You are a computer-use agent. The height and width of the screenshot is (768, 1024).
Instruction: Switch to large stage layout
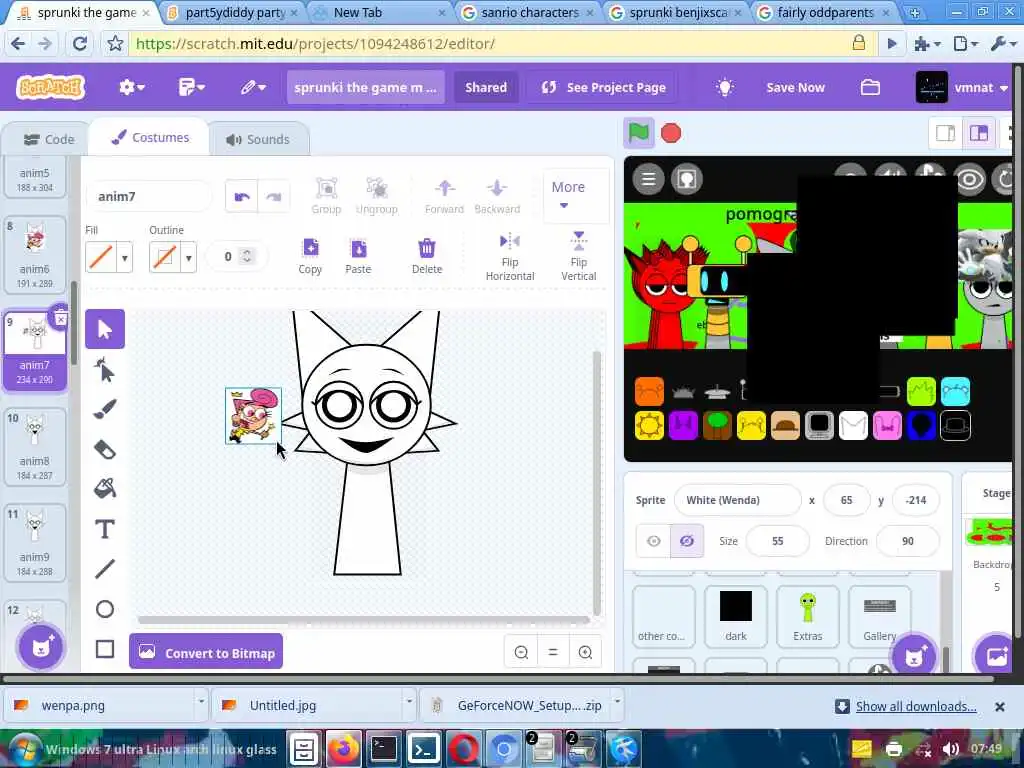coord(979,133)
